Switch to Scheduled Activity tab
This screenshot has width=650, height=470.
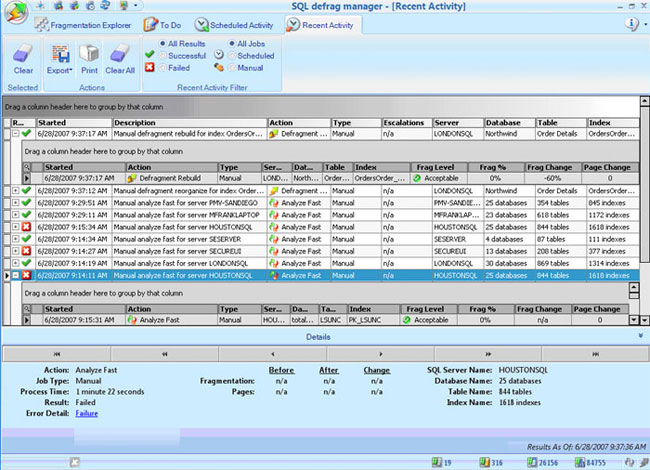point(235,25)
